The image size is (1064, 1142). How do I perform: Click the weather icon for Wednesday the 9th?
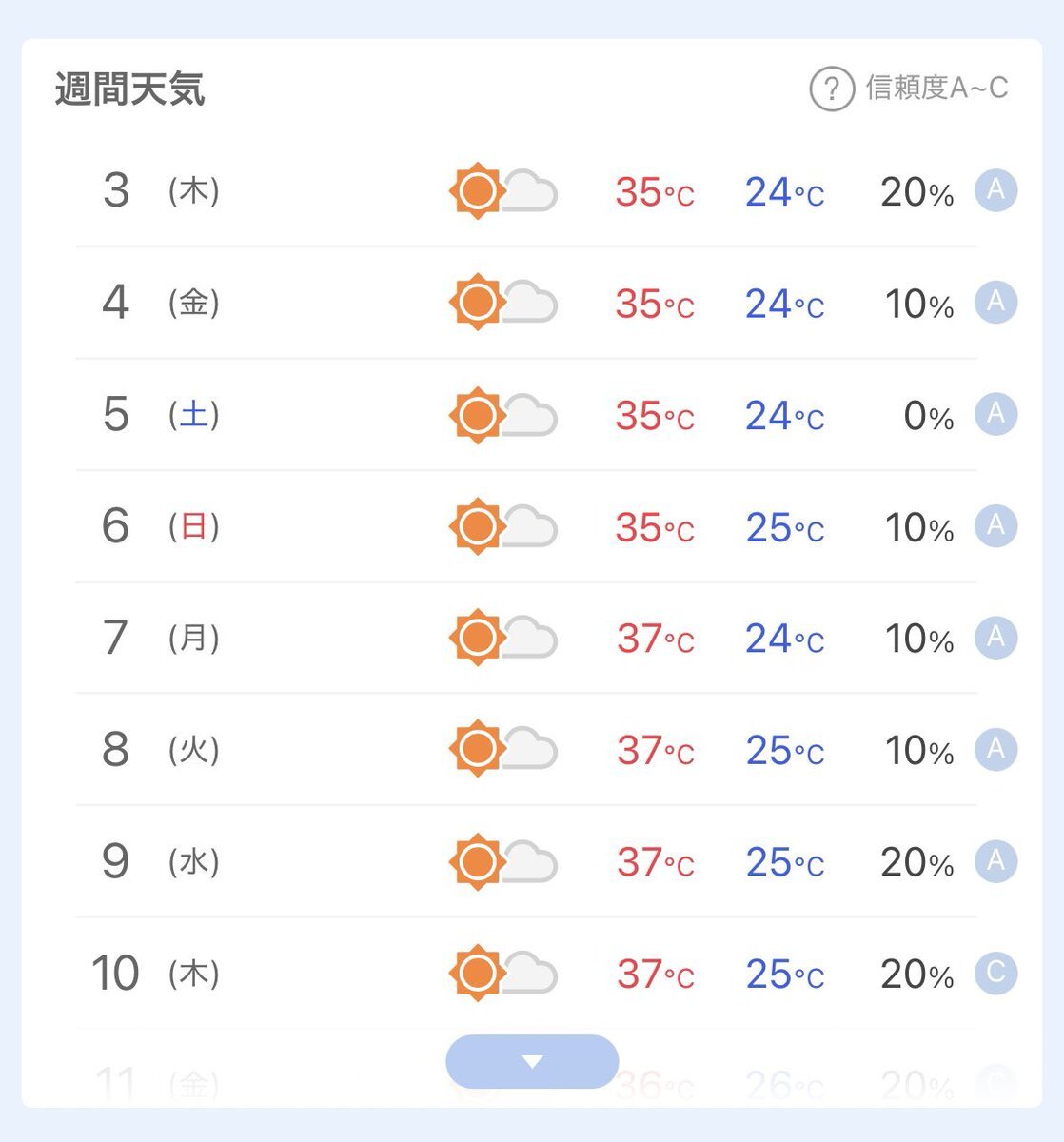click(x=502, y=861)
